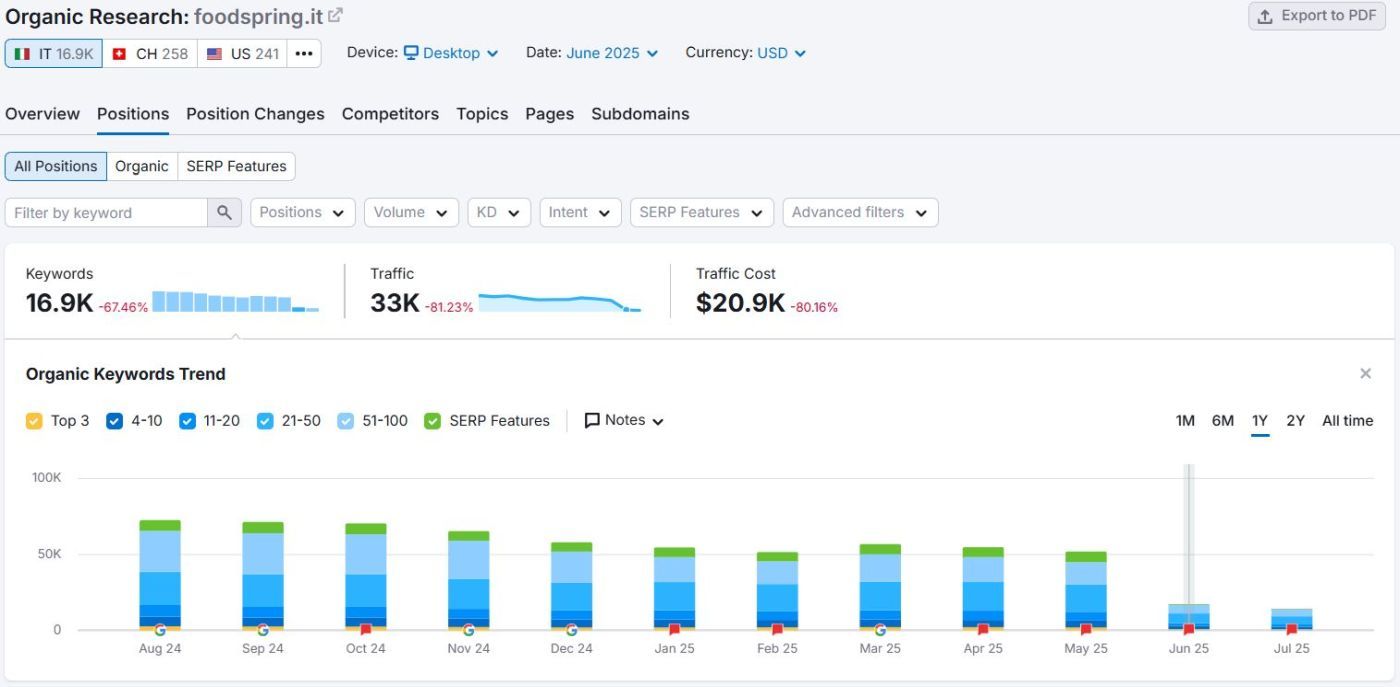Image resolution: width=1400 pixels, height=687 pixels.
Task: Set chart range to 1M
Action: pyautogui.click(x=1185, y=421)
